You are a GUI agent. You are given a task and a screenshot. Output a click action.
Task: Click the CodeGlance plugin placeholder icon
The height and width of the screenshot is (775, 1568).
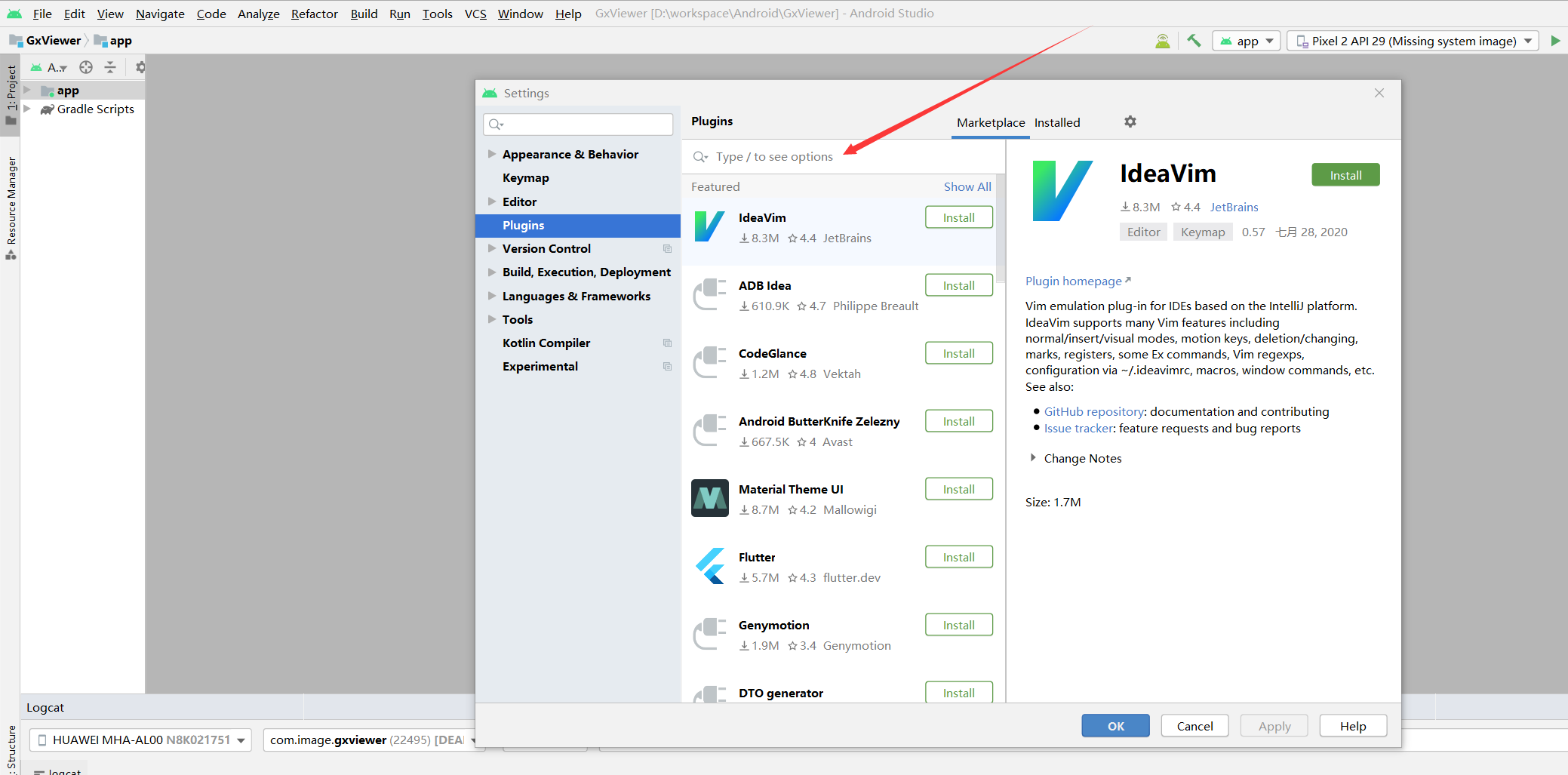tap(710, 362)
